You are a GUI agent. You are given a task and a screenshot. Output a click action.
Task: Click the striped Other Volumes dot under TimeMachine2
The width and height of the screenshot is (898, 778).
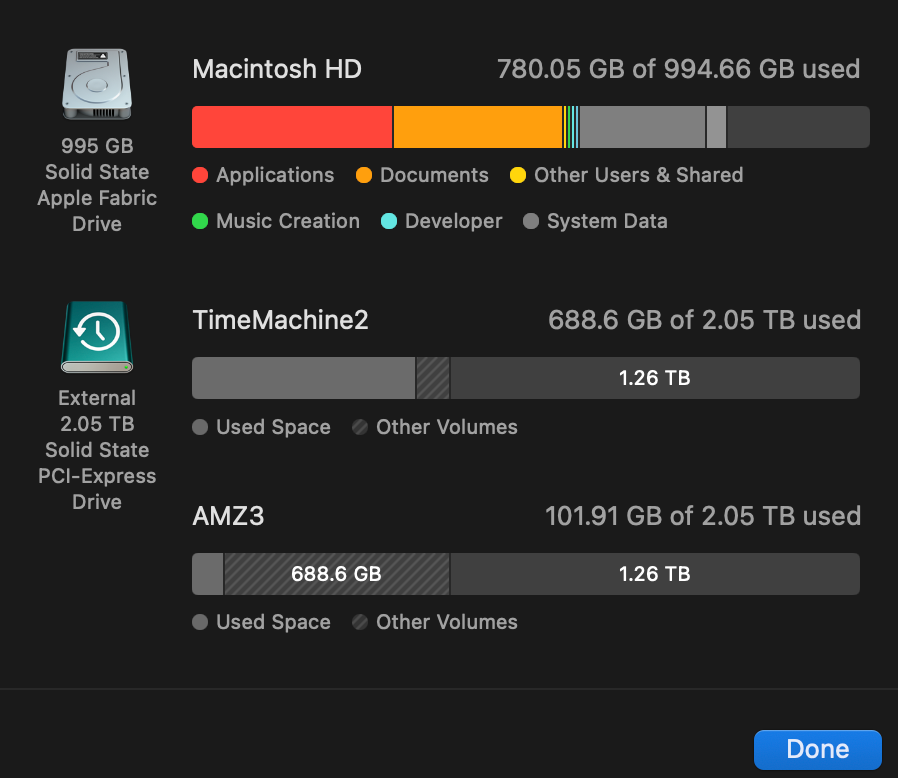point(360,428)
